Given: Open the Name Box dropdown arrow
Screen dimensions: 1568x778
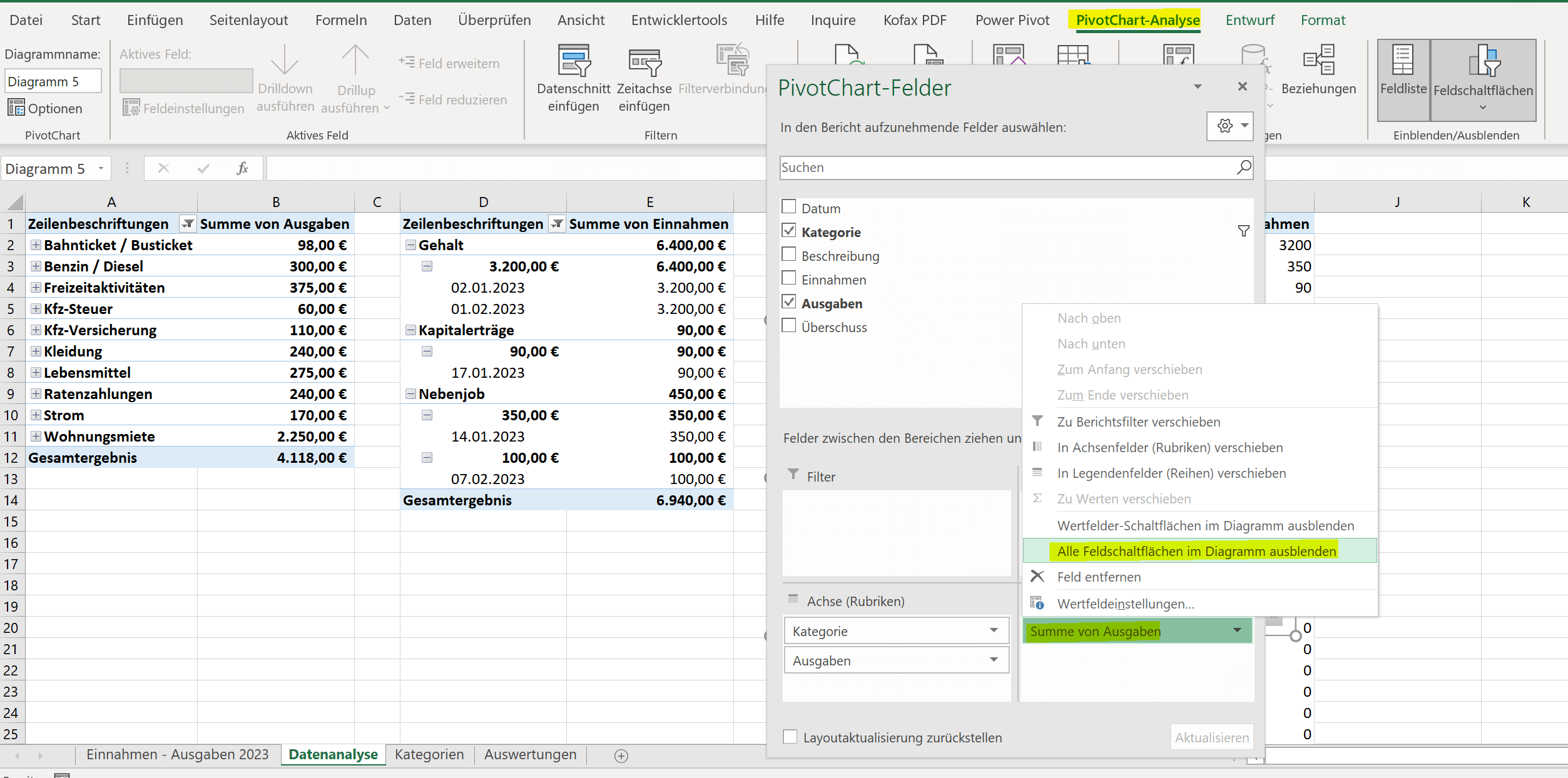Looking at the screenshot, I should (101, 168).
